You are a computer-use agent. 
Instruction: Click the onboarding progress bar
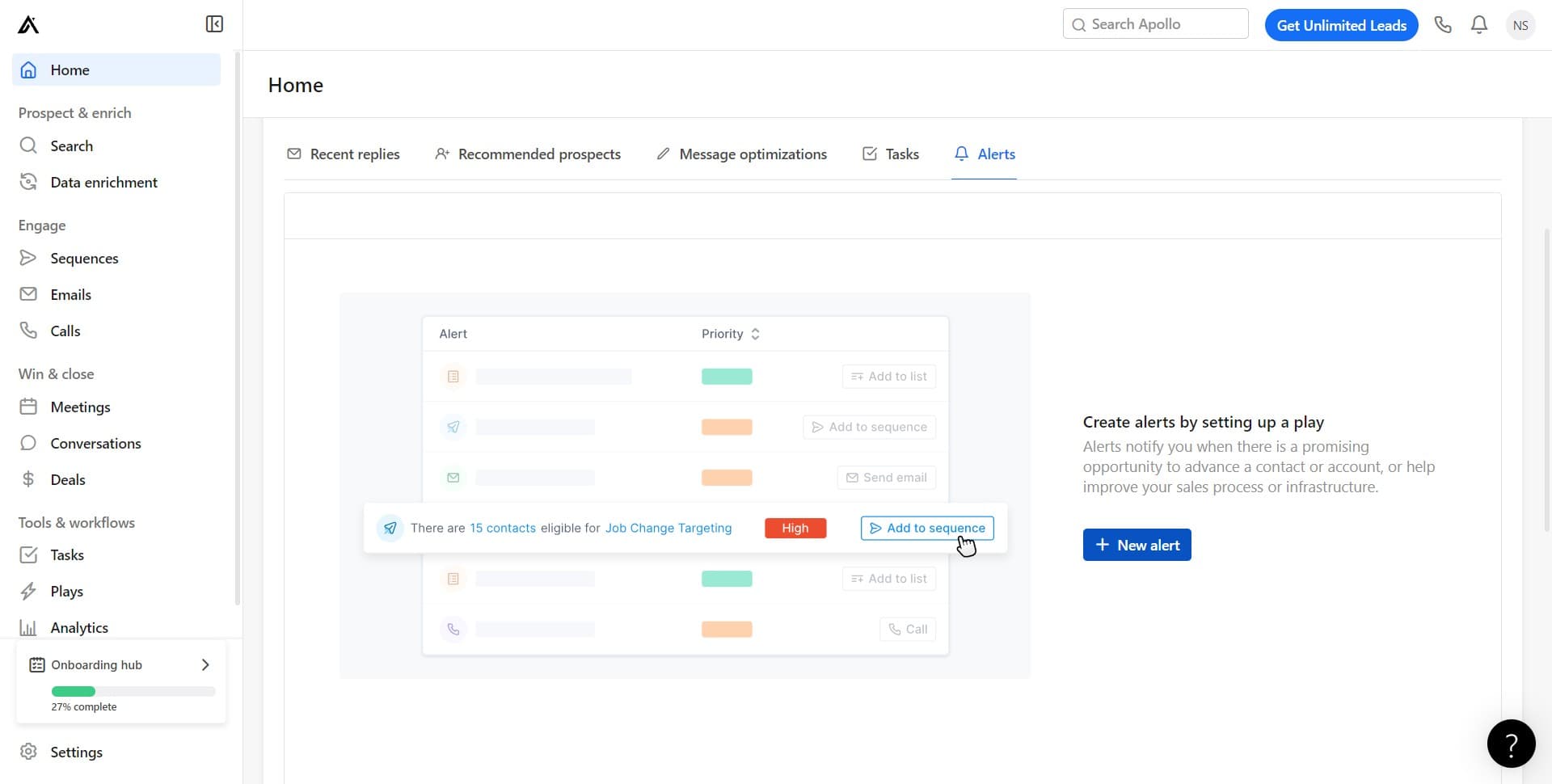click(x=133, y=691)
